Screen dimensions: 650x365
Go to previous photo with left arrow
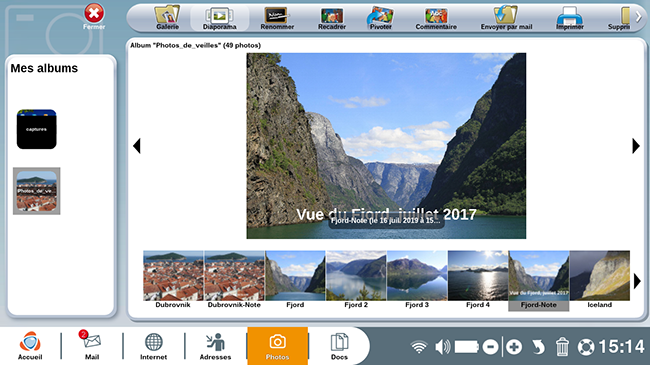137,146
